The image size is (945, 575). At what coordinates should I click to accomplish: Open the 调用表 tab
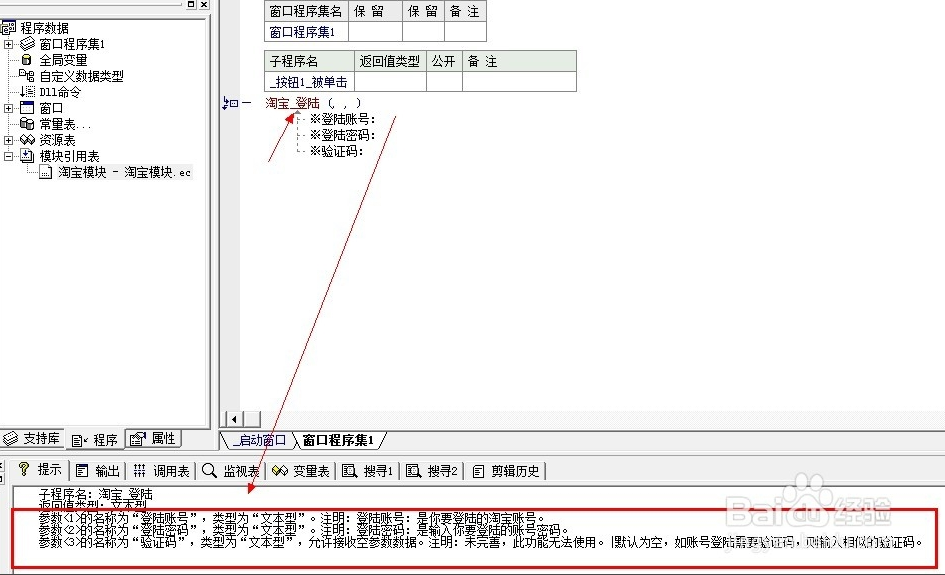coord(162,471)
